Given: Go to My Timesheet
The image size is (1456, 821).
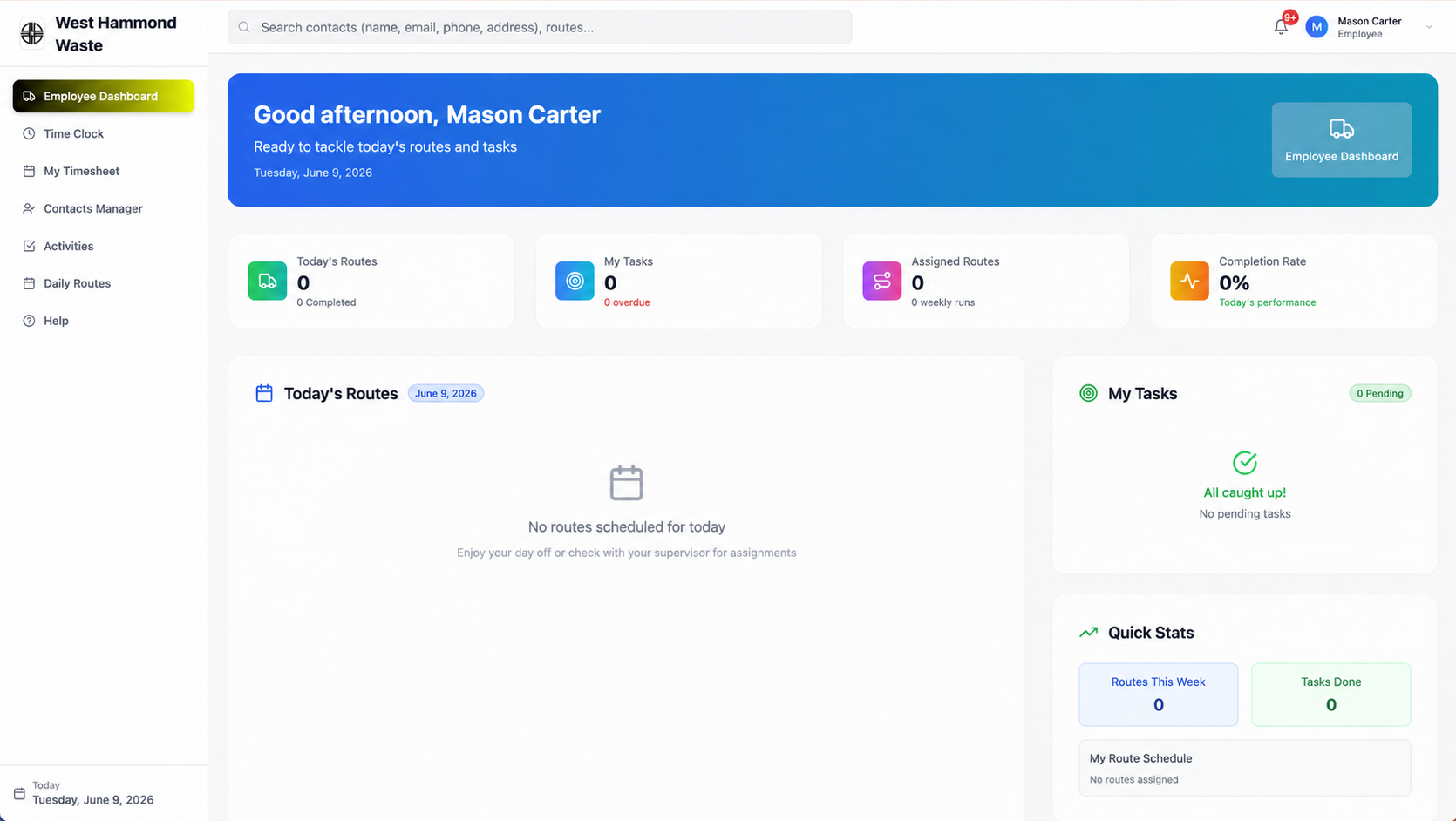Looking at the screenshot, I should pos(104,171).
